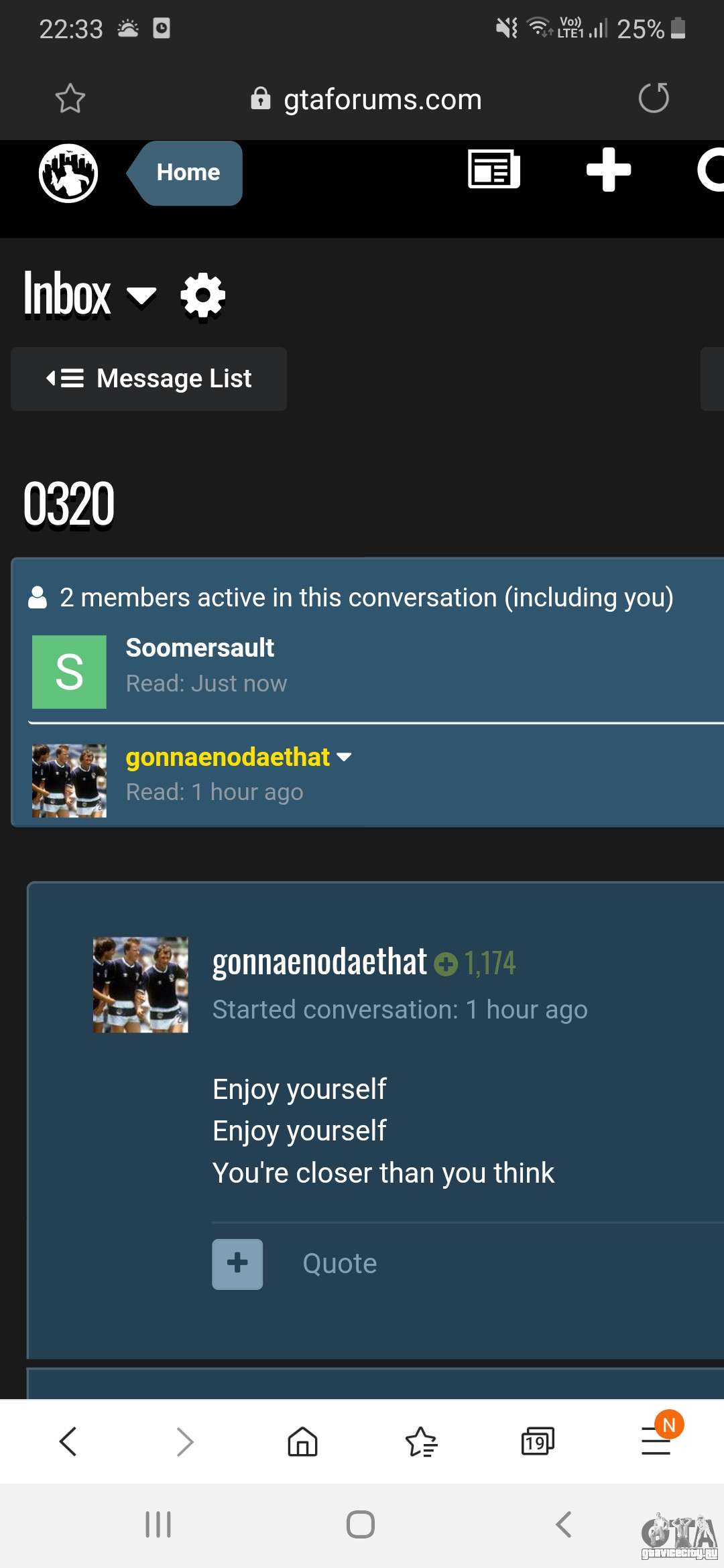Open the browser hamburger menu

pyautogui.click(x=656, y=1441)
